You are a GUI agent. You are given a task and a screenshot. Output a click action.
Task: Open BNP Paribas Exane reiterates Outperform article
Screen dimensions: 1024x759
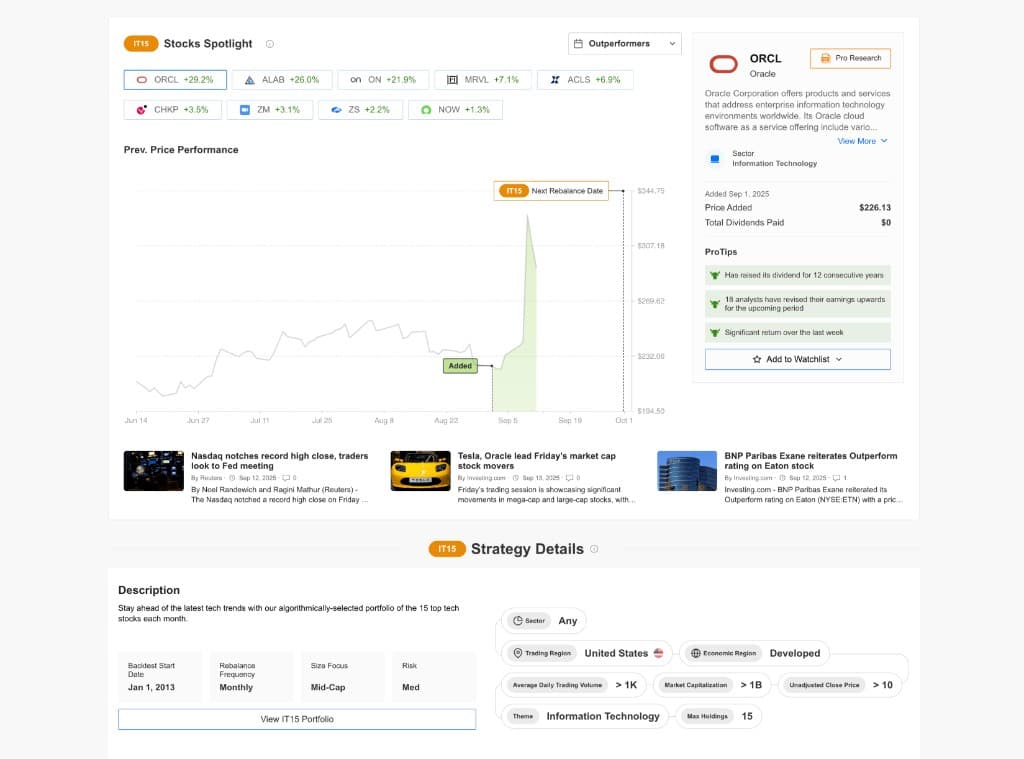tap(810, 461)
